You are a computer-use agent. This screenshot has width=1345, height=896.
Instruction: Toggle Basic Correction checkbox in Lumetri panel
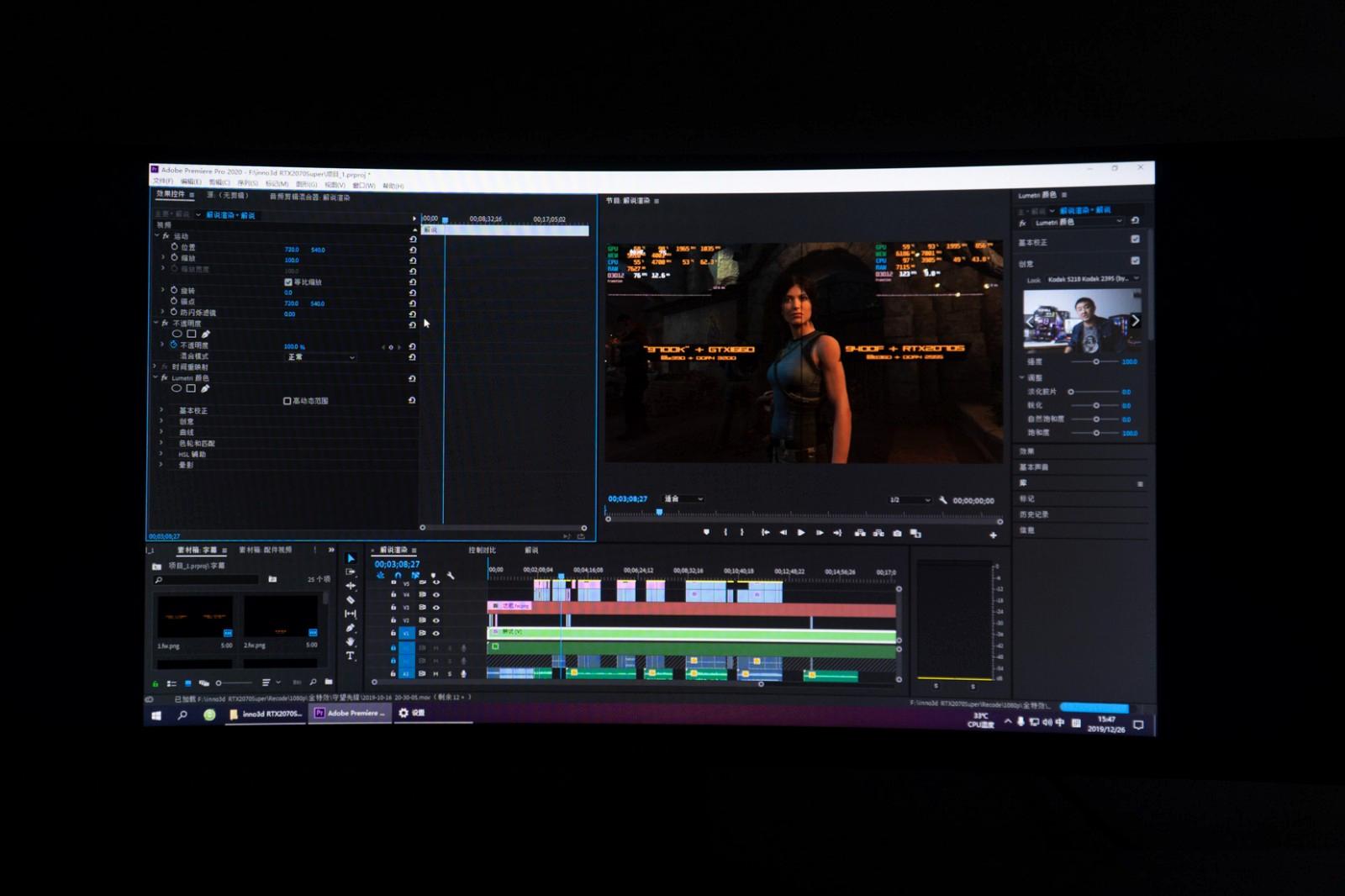(x=1135, y=240)
